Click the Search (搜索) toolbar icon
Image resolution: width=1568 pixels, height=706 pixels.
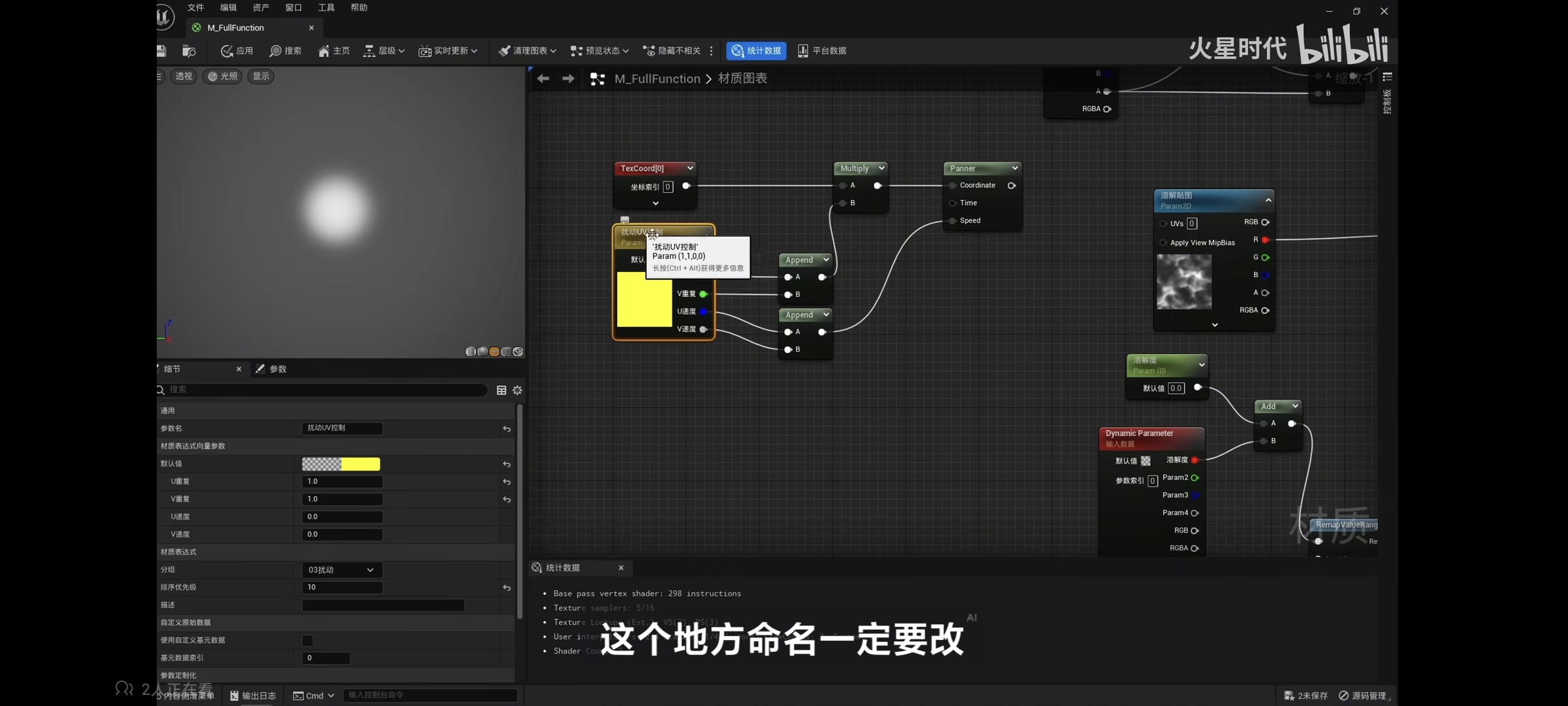point(276,51)
